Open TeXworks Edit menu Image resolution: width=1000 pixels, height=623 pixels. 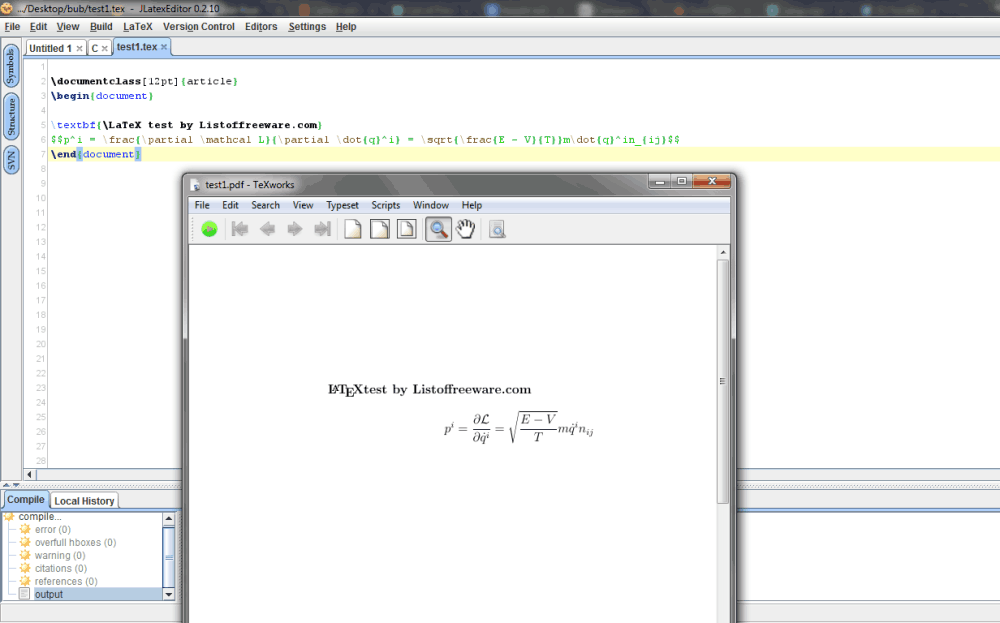[230, 205]
